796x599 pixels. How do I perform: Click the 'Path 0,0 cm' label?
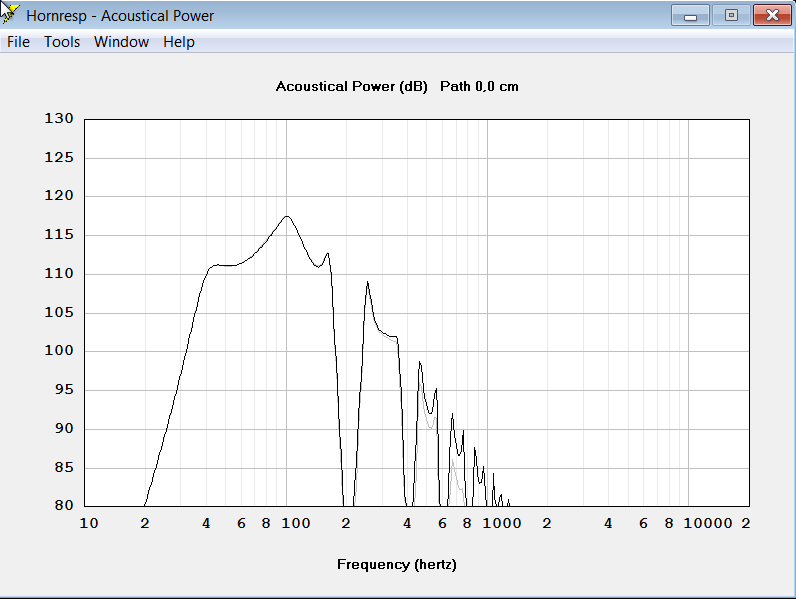pos(479,86)
